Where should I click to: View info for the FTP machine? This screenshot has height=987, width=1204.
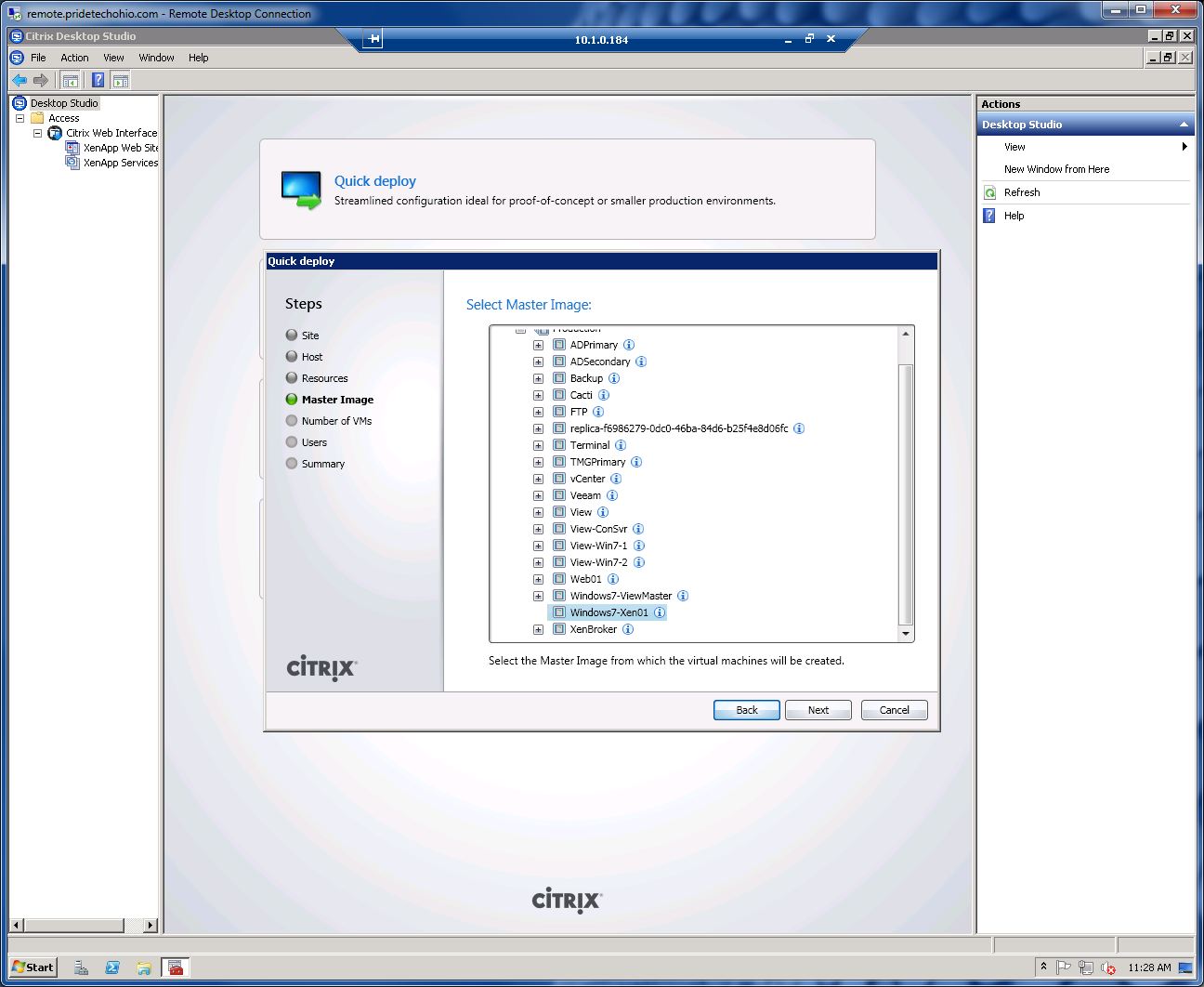pos(598,412)
